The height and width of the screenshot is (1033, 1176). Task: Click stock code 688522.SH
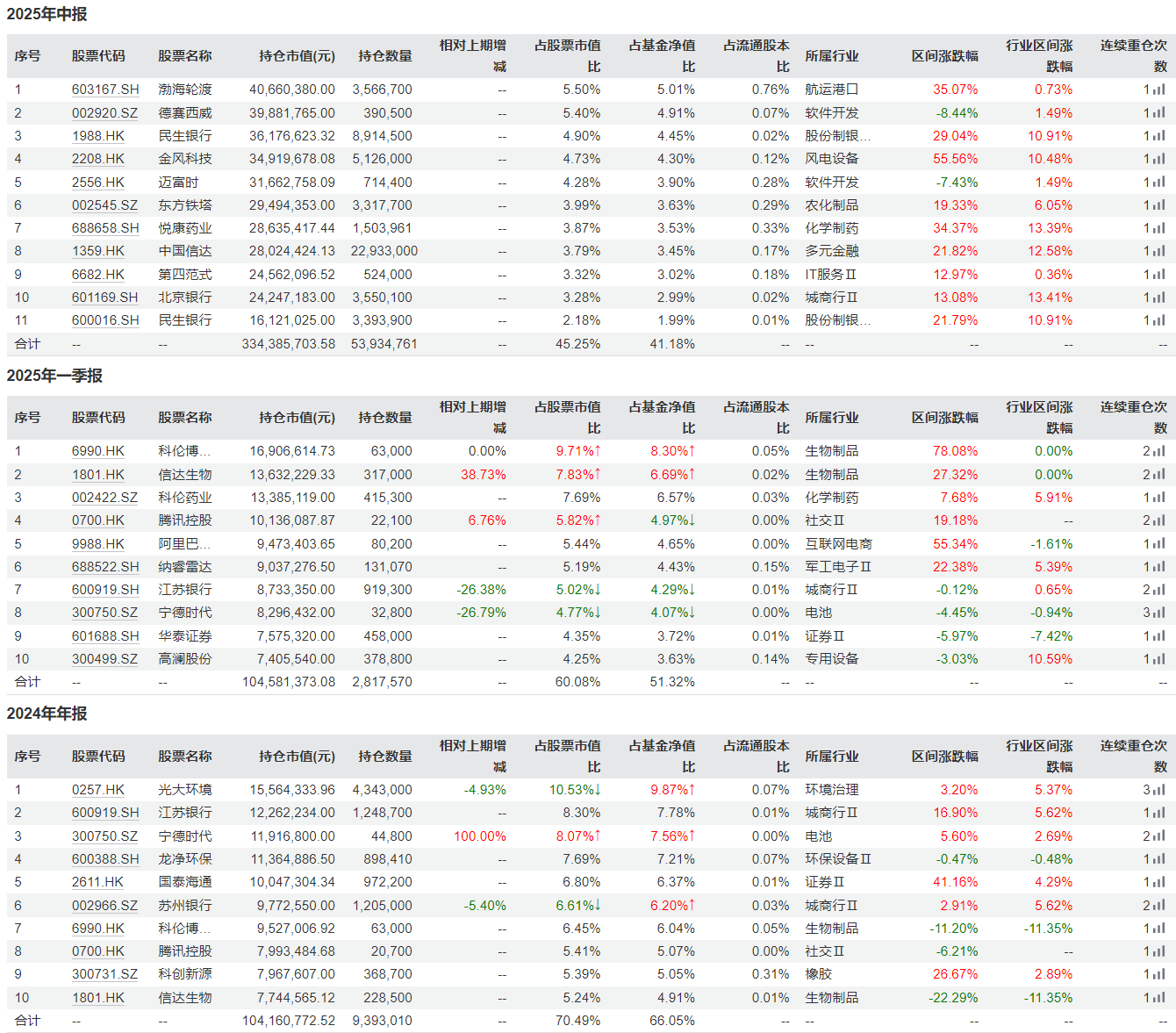click(x=105, y=567)
